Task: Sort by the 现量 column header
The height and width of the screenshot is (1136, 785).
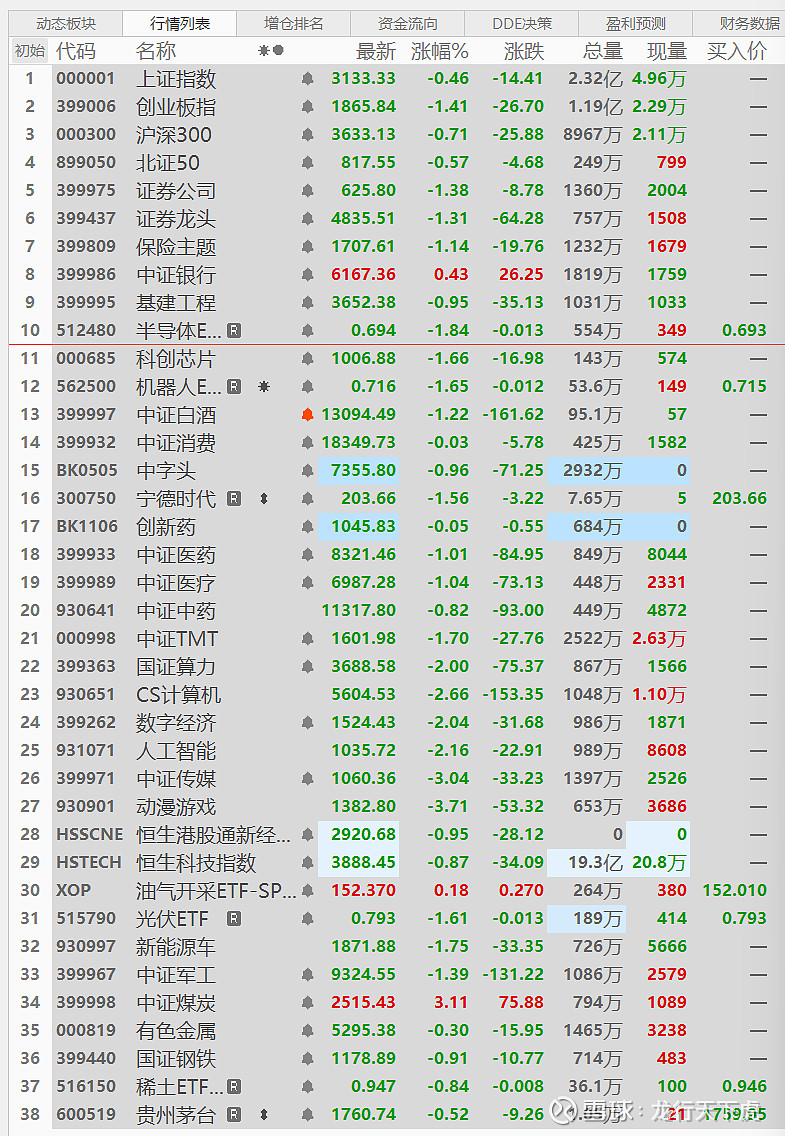Action: tap(666, 51)
